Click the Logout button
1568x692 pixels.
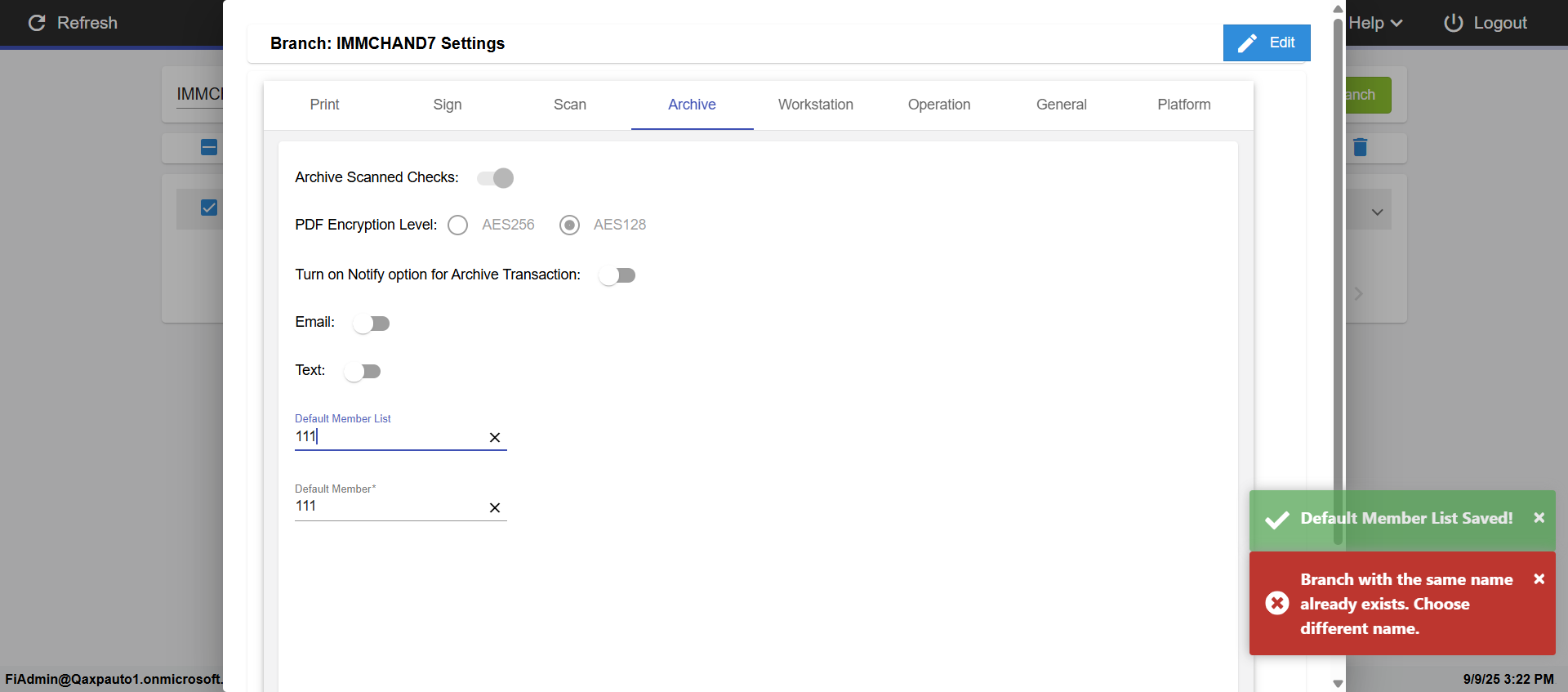tap(1486, 23)
